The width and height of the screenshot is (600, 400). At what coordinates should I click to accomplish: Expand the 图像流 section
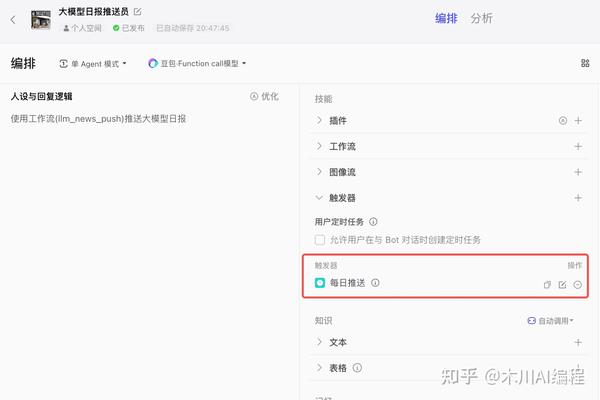[x=319, y=172]
